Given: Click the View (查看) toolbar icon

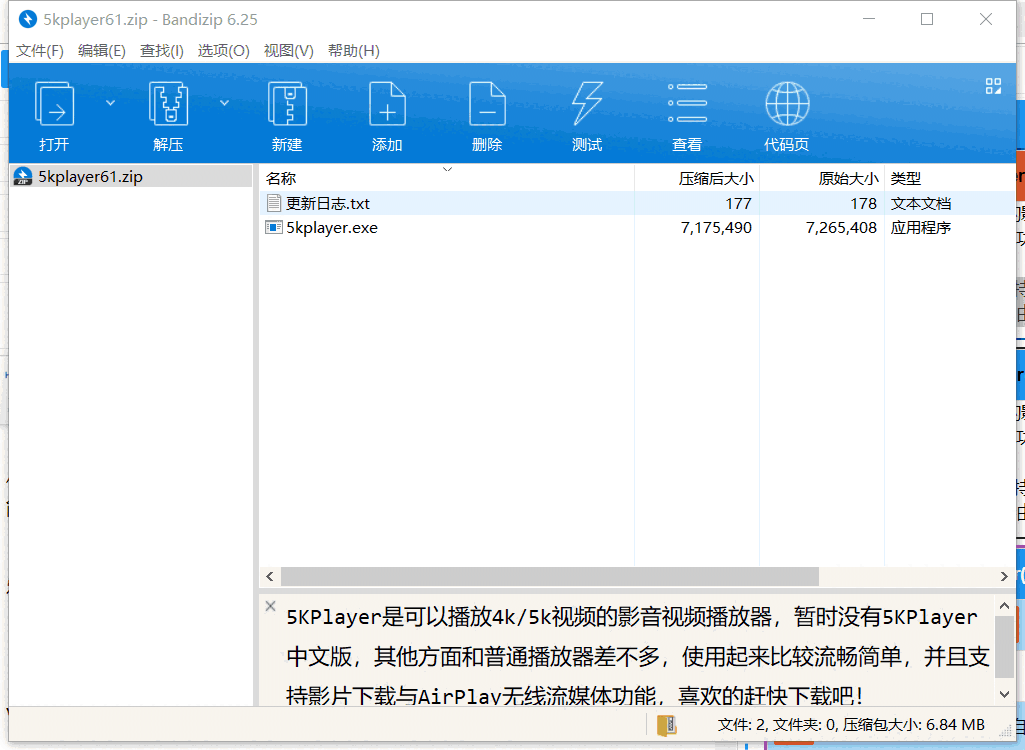Looking at the screenshot, I should (x=687, y=105).
